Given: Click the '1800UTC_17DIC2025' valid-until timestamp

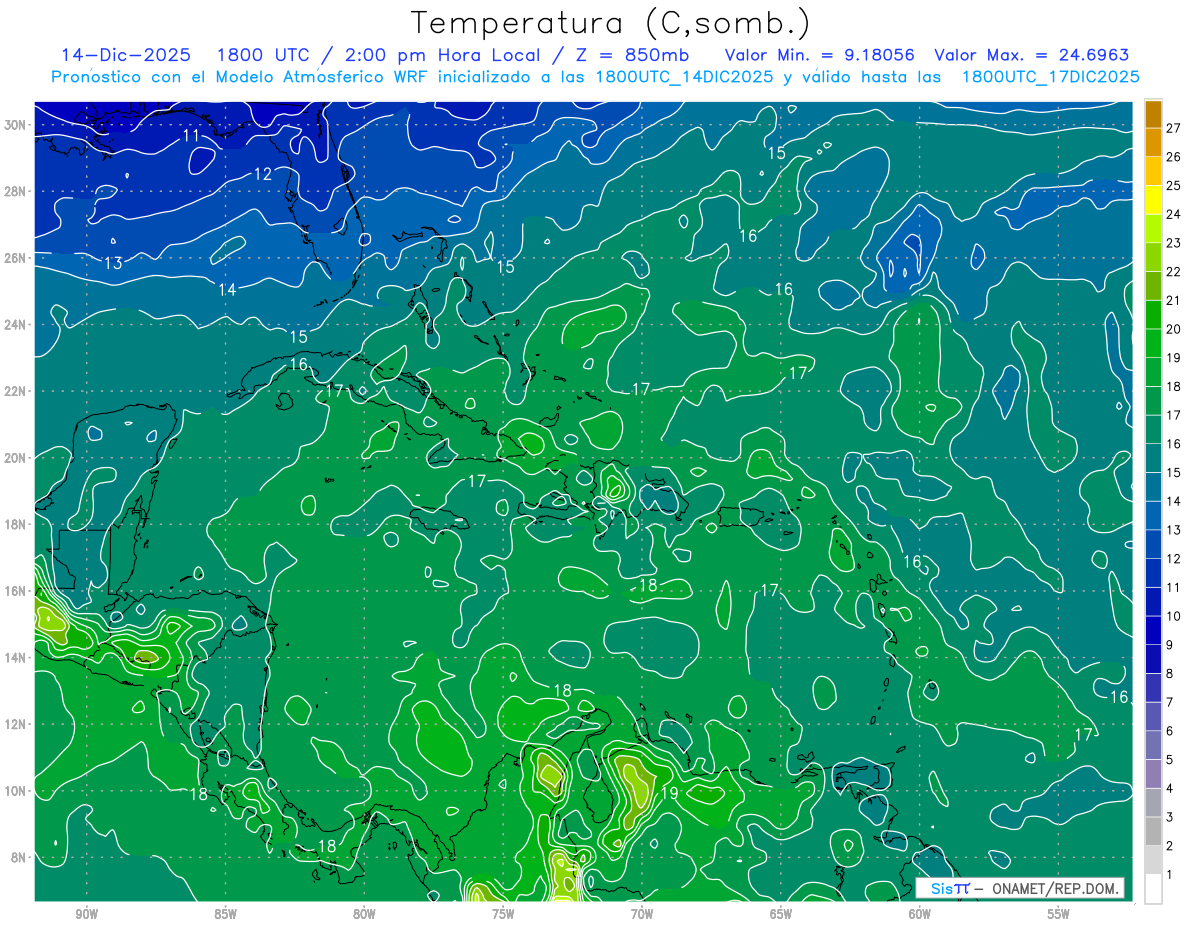Looking at the screenshot, I should coord(1051,77).
